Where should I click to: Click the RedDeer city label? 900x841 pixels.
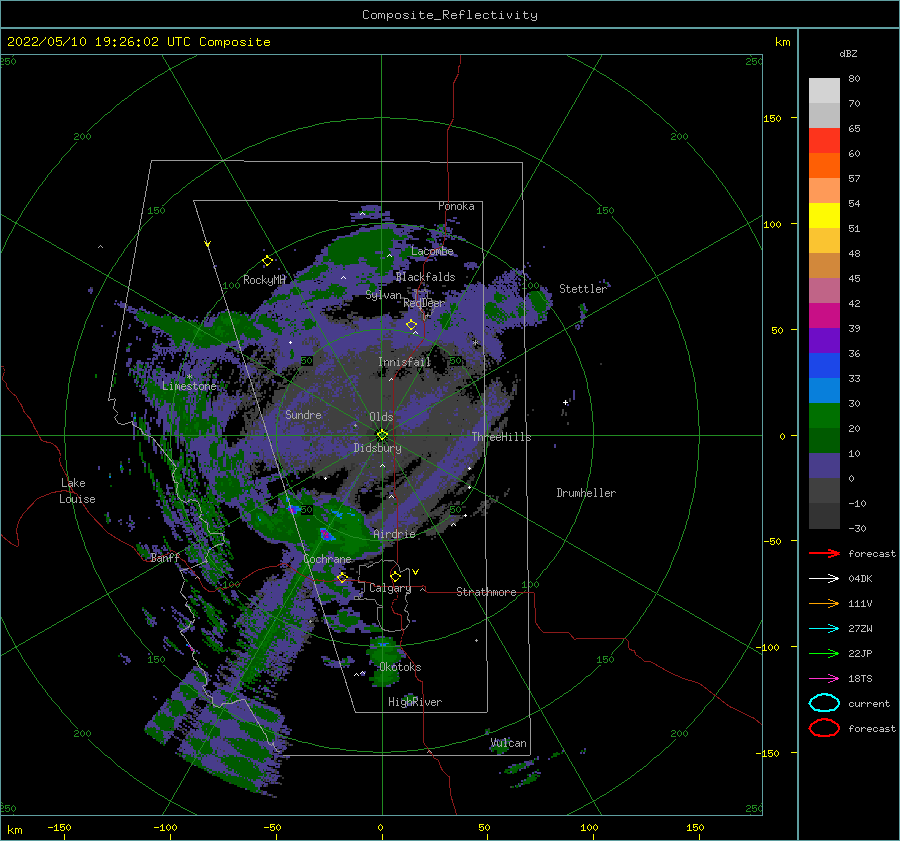pos(424,303)
